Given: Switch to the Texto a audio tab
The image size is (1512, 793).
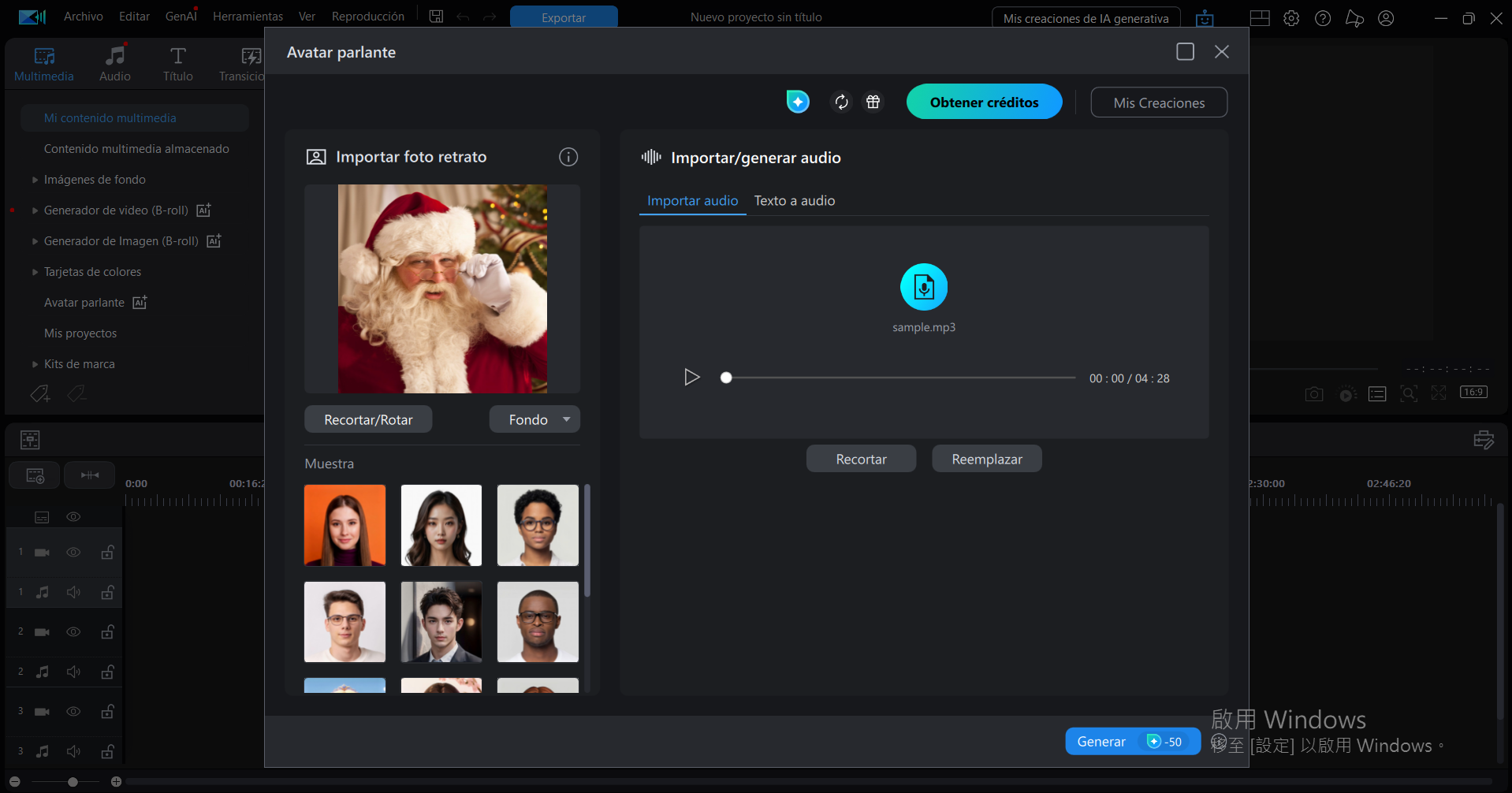Looking at the screenshot, I should [x=794, y=200].
